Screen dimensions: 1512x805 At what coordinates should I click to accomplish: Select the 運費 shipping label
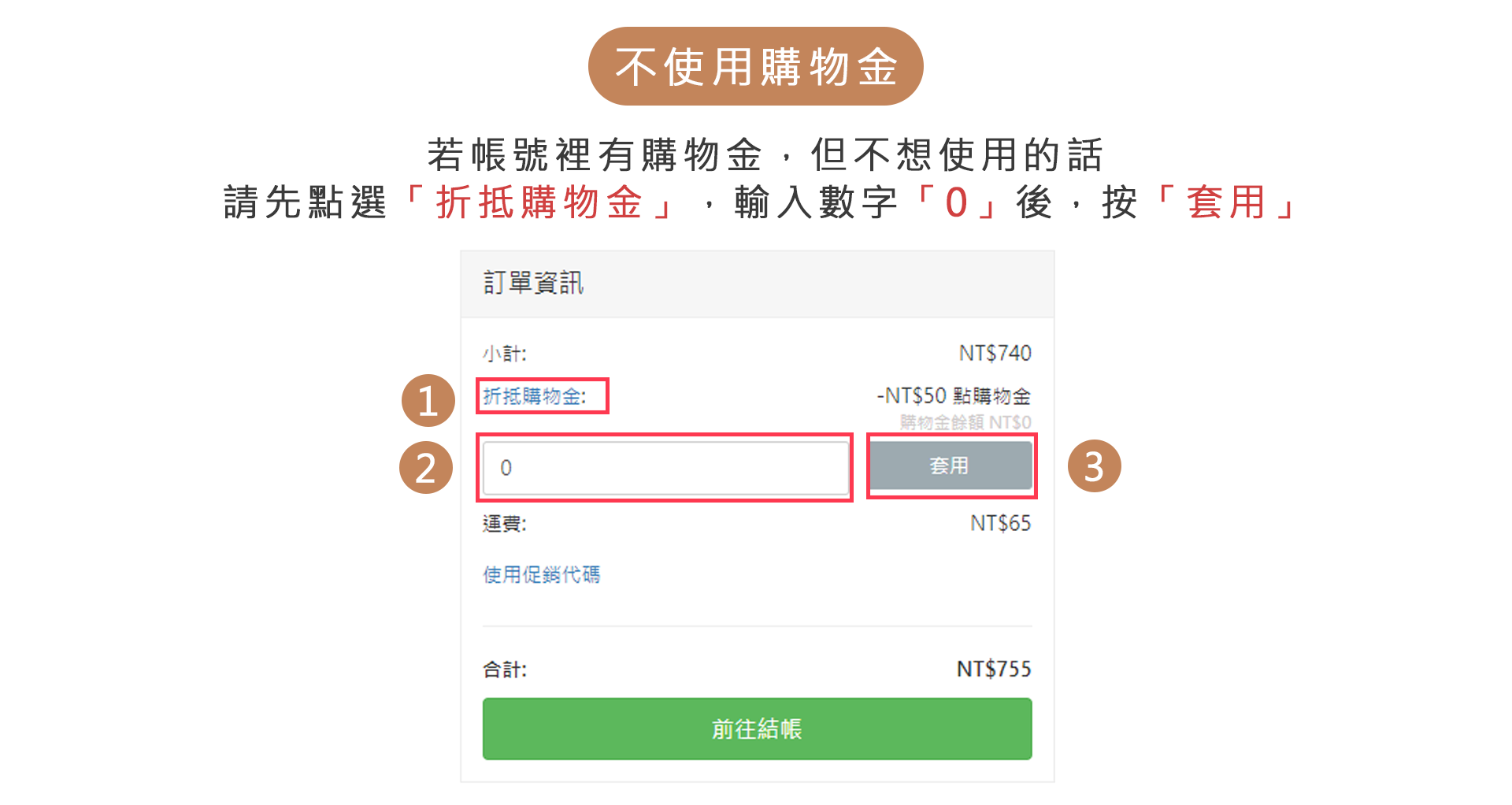coord(505,524)
